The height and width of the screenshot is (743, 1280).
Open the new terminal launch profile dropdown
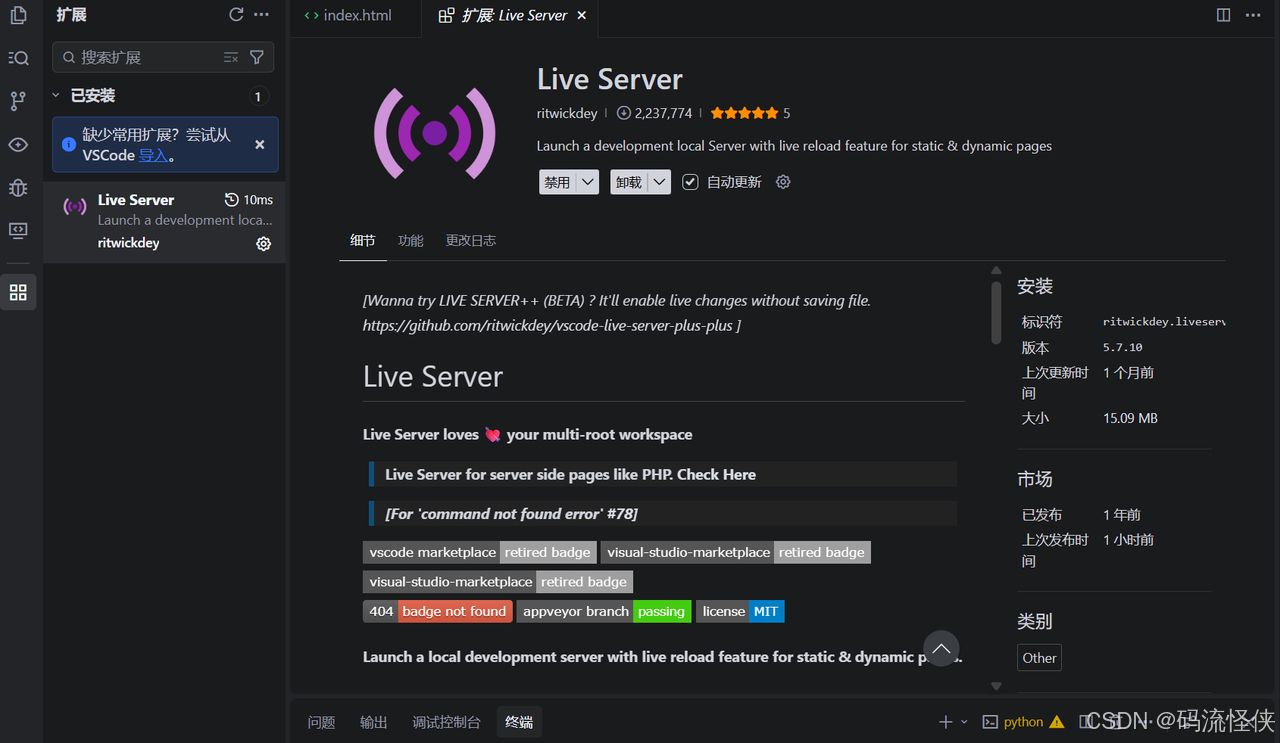tap(964, 722)
